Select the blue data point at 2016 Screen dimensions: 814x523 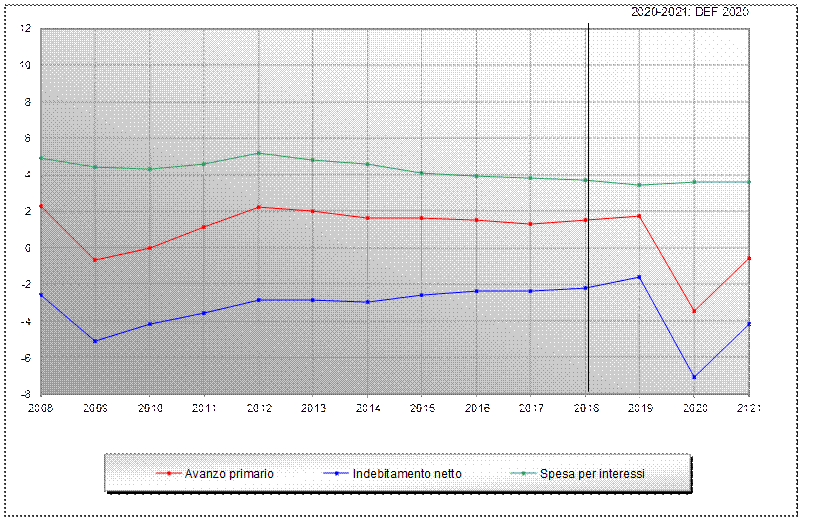[x=476, y=291]
